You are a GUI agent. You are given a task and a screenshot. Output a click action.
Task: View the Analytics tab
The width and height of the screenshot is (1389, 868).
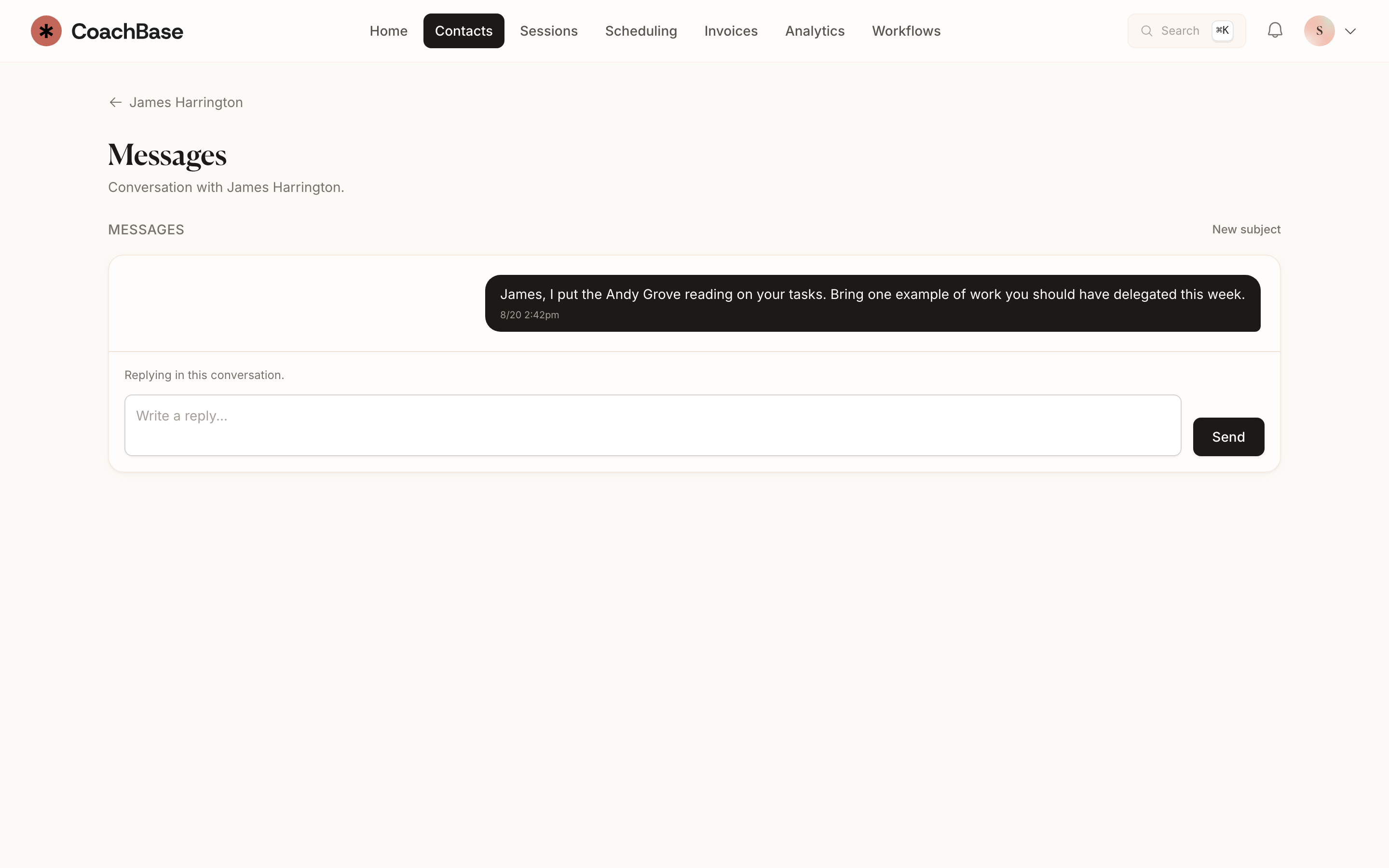[x=815, y=31]
